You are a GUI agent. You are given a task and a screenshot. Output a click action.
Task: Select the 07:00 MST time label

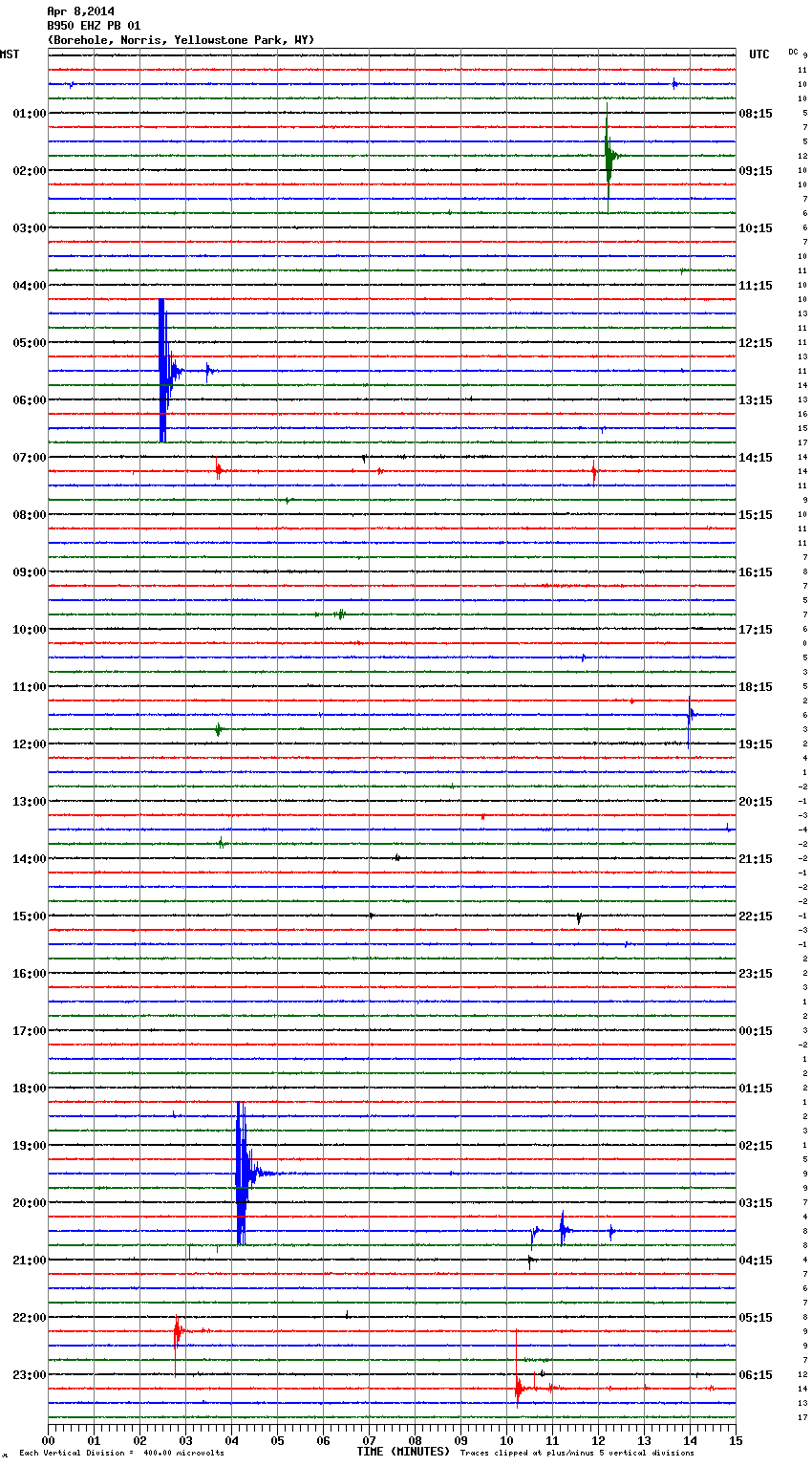tap(29, 458)
